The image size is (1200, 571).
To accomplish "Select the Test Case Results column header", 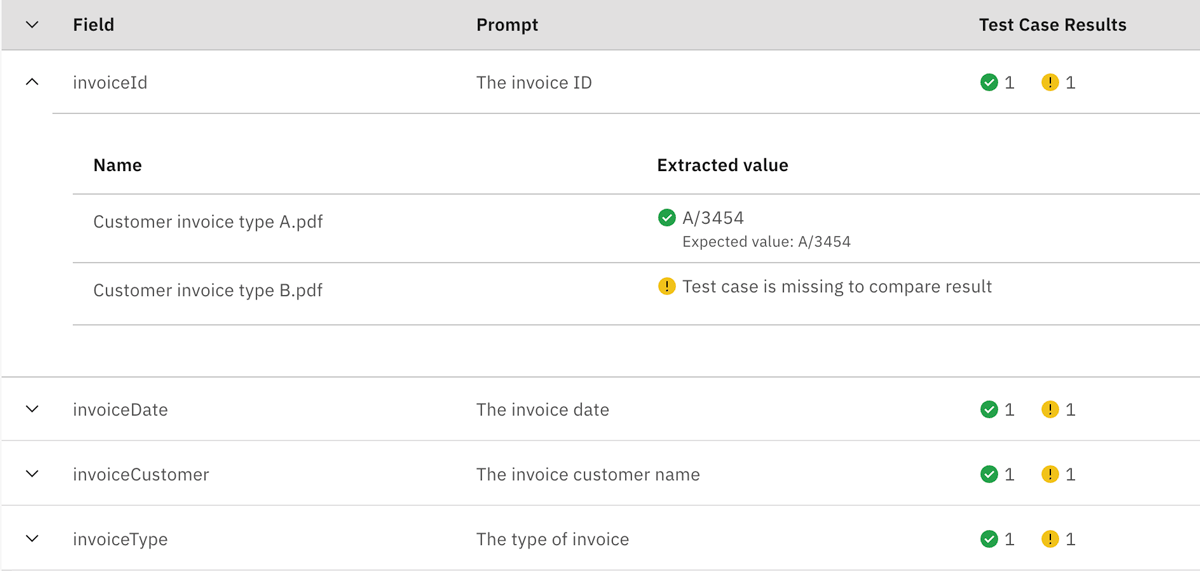I will pos(1053,25).
